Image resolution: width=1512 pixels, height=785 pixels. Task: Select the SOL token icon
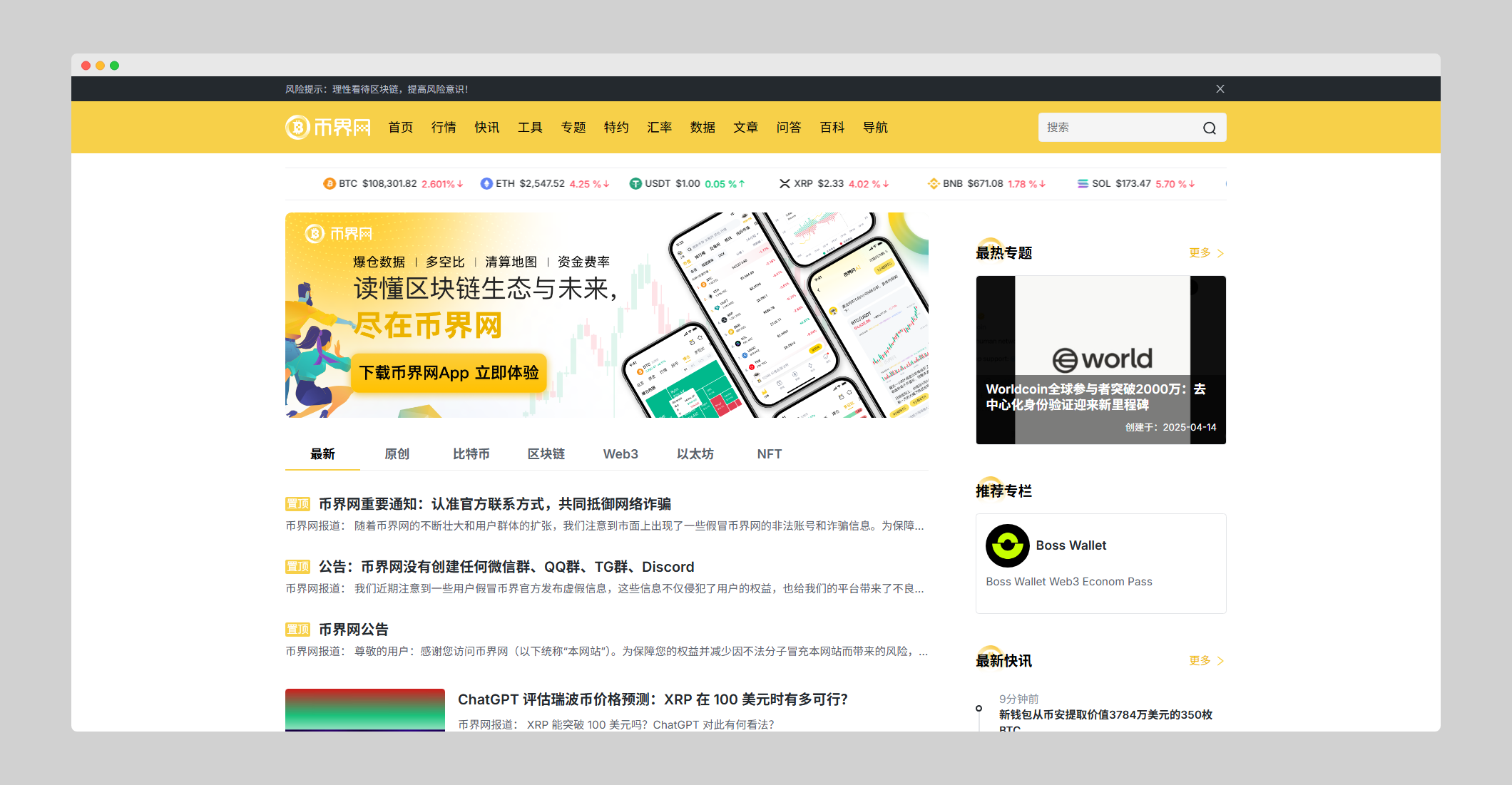click(1082, 183)
